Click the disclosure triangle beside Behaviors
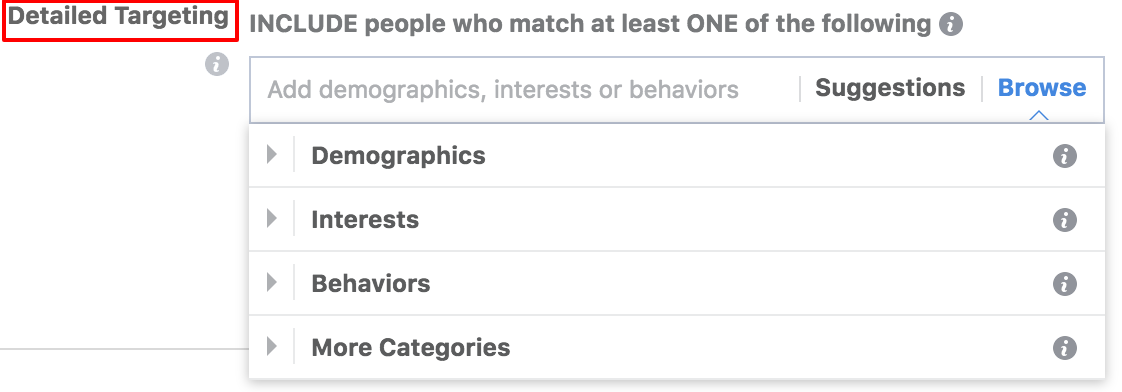The height and width of the screenshot is (392, 1122). pos(271,283)
